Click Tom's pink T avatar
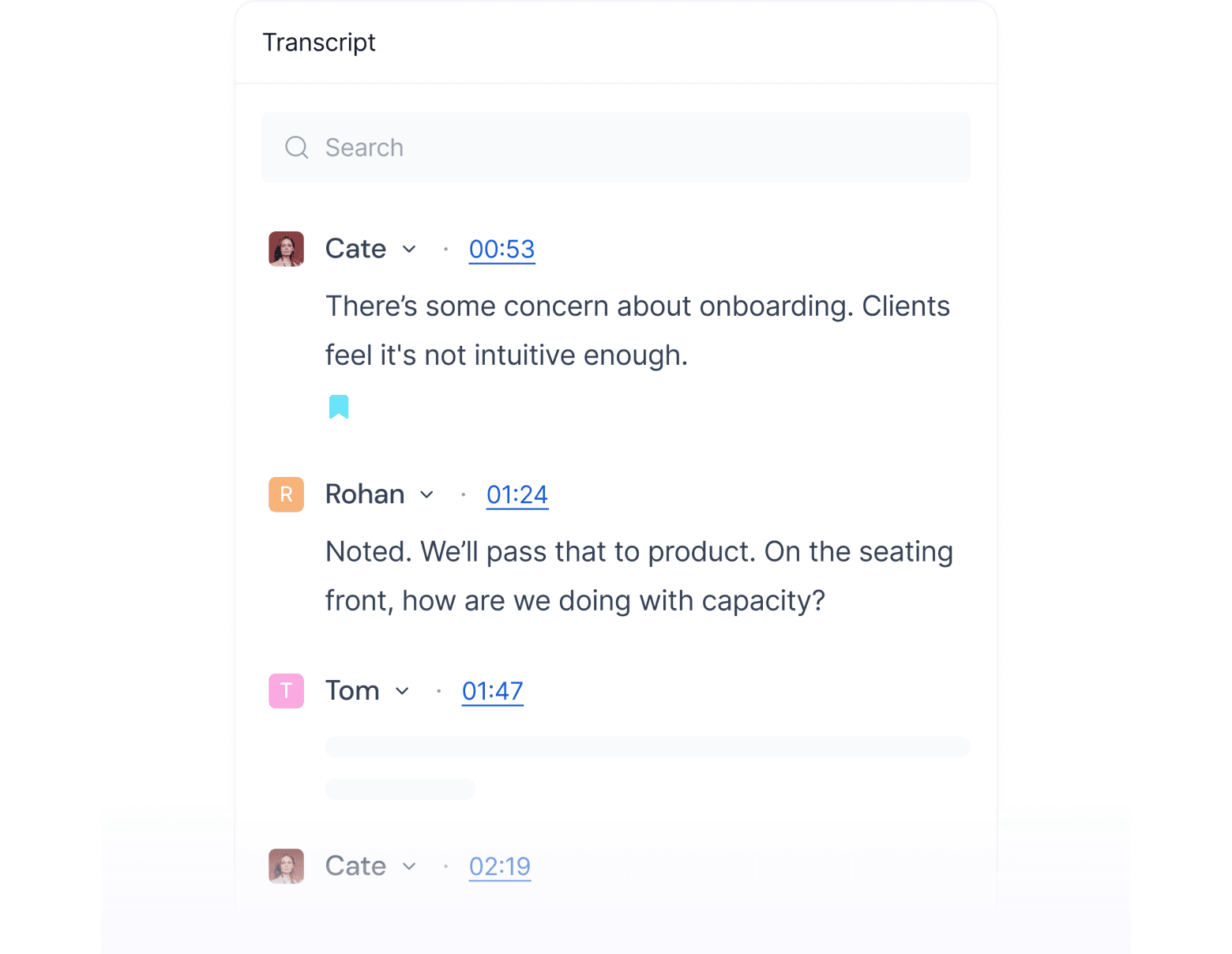Viewport: 1232px width, 954px height. click(x=286, y=691)
